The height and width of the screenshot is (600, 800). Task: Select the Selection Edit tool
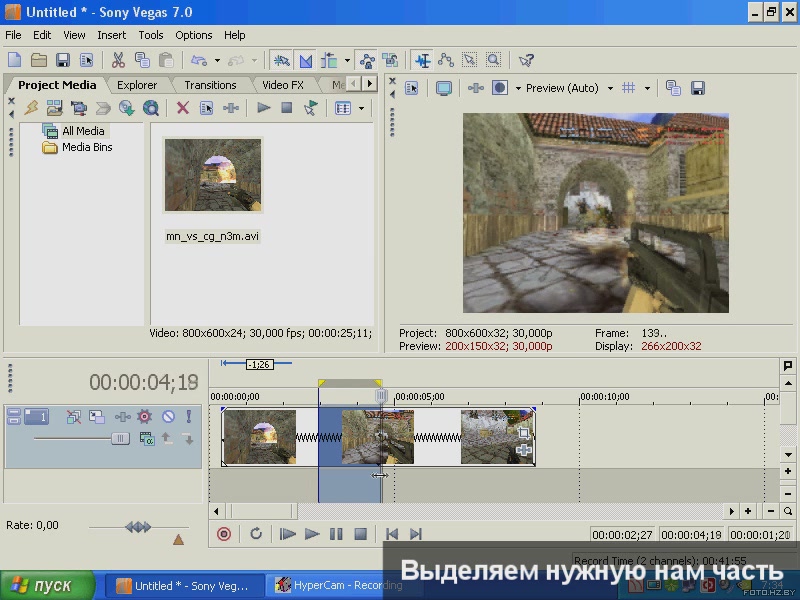(469, 60)
